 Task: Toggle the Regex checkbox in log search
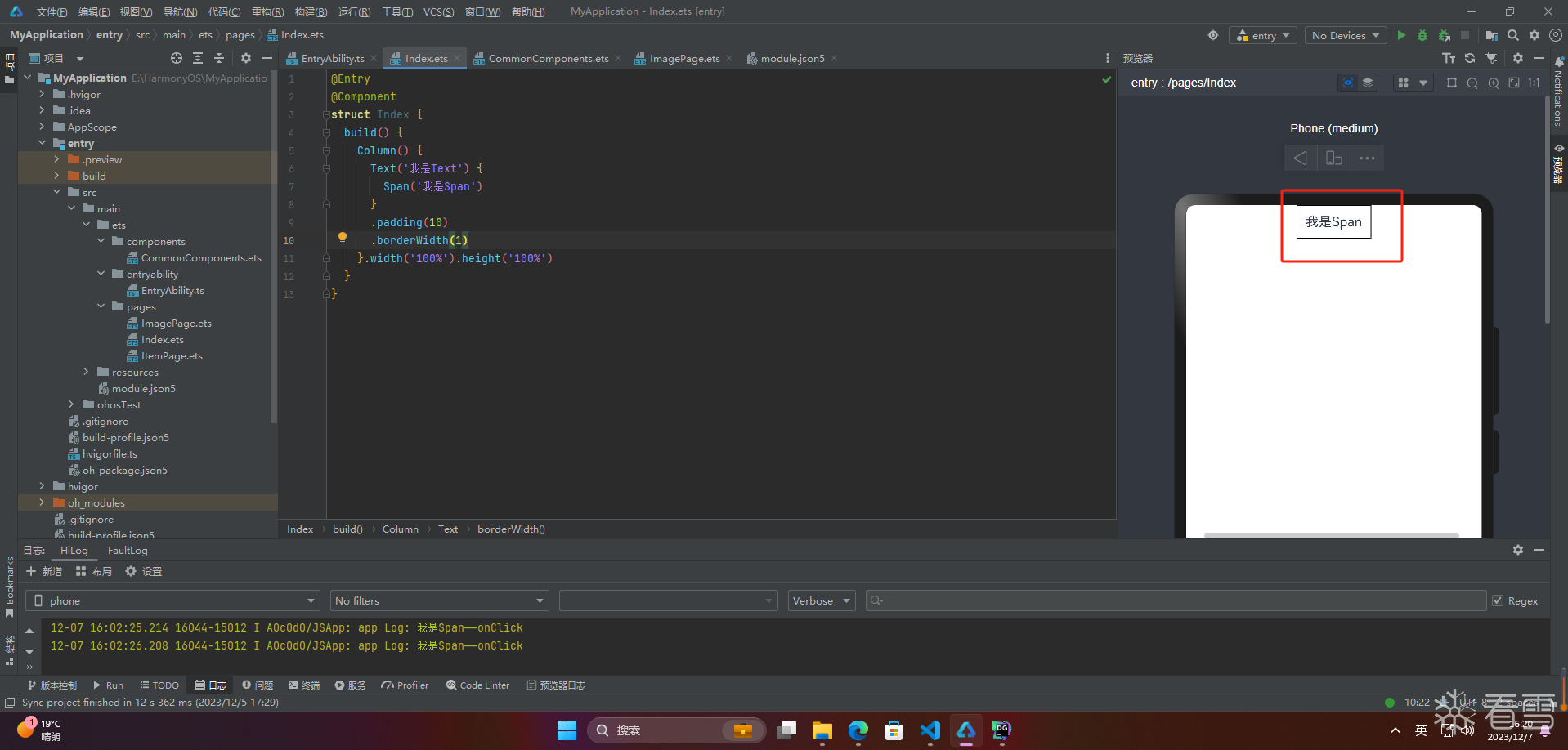[1498, 600]
